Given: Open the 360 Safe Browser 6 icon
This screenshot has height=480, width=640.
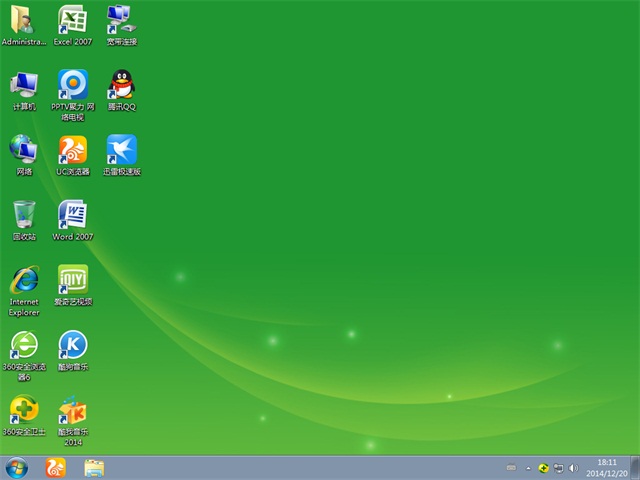Looking at the screenshot, I should (24, 345).
